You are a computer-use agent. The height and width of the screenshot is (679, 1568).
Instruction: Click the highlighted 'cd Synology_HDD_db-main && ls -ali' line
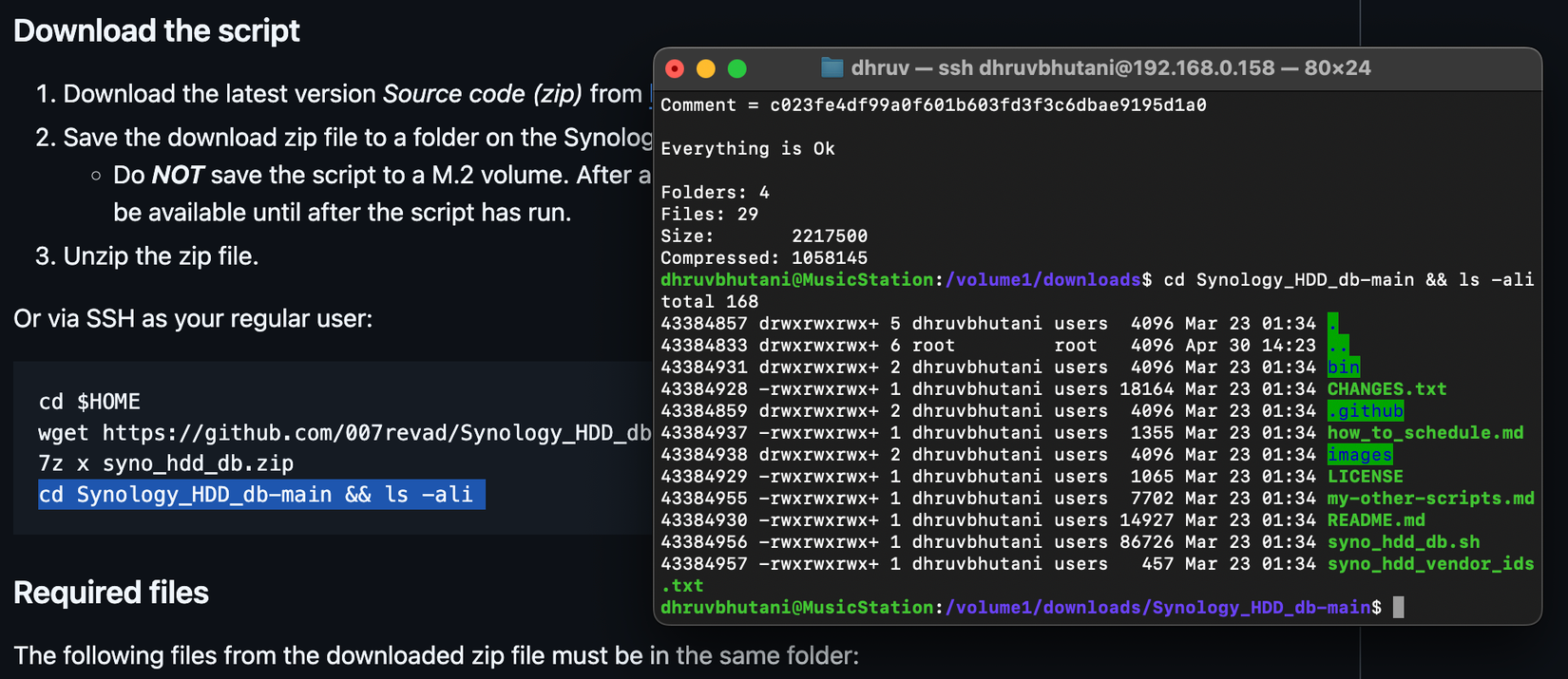261,495
